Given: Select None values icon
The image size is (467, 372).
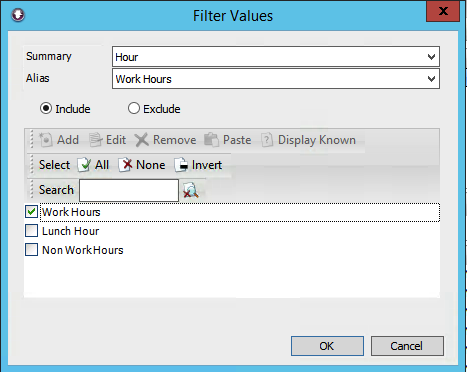Looking at the screenshot, I should (x=125, y=165).
